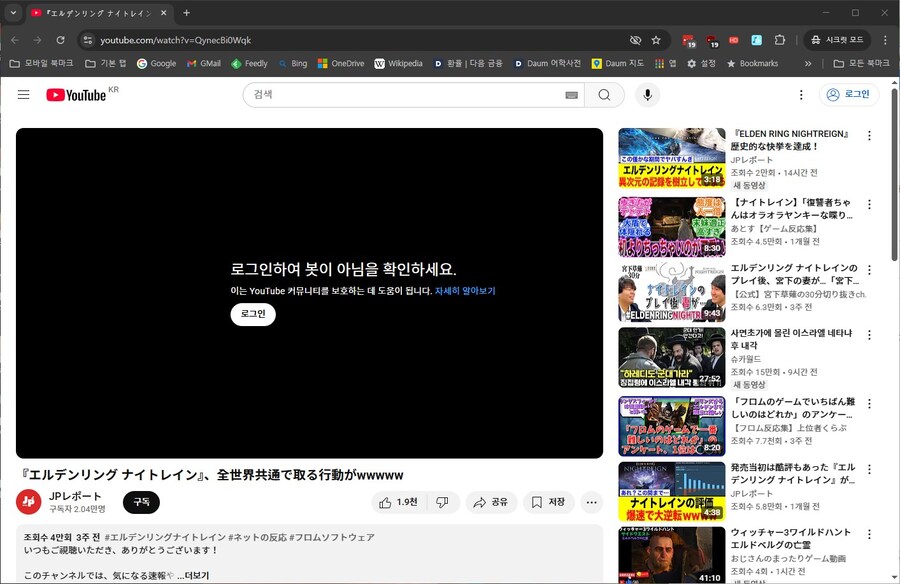Open the 8:20 フロムのゲーム thumbnail
Image resolution: width=900 pixels, height=584 pixels.
672,427
